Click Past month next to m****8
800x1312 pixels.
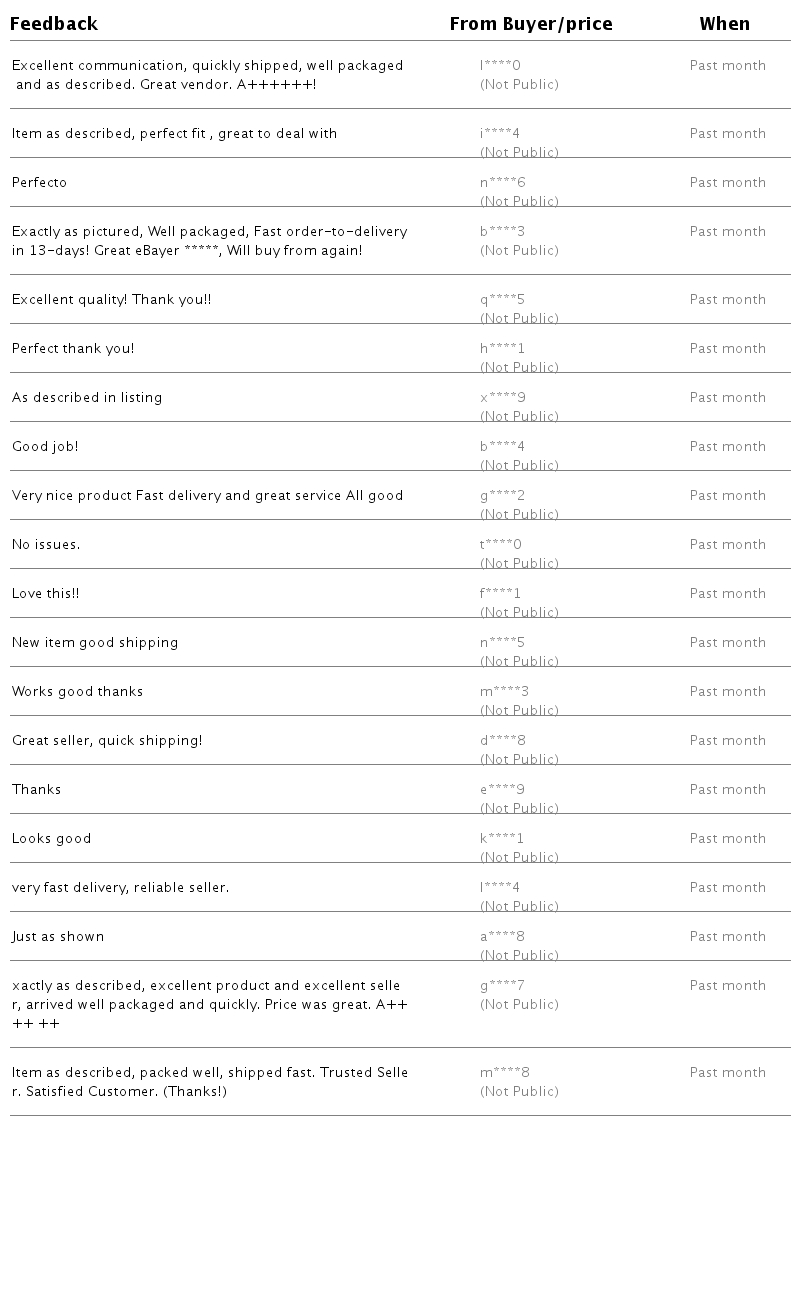pyautogui.click(x=728, y=1073)
